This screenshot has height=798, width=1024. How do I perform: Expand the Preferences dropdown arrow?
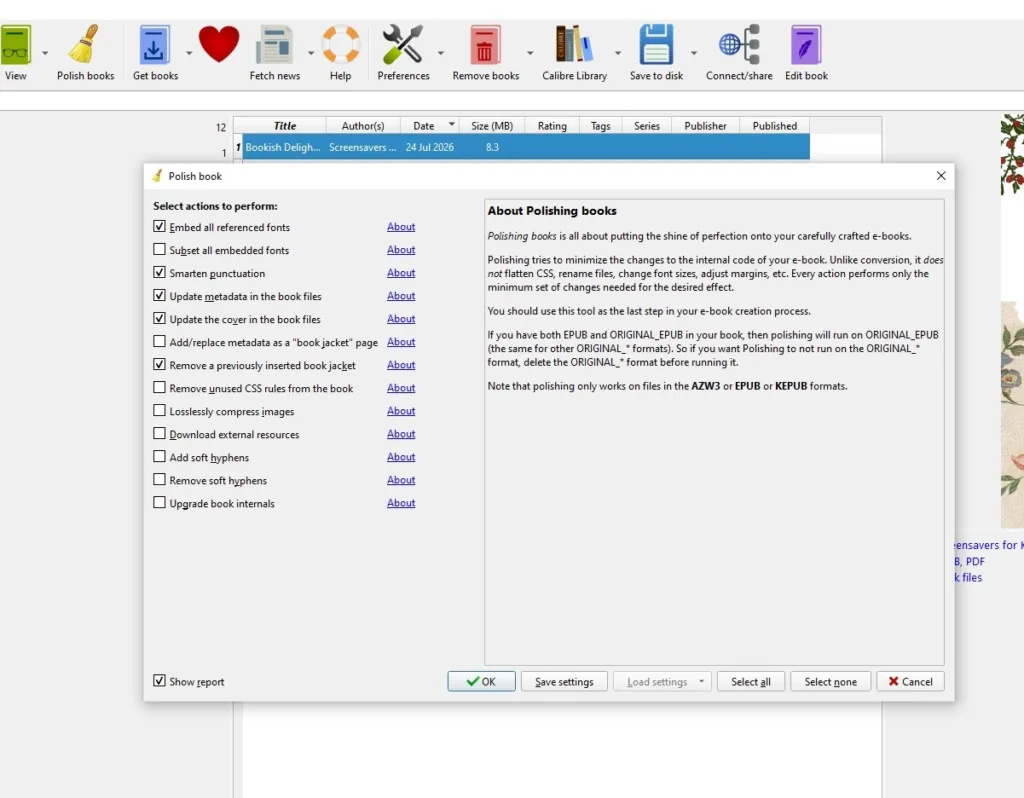(x=441, y=53)
